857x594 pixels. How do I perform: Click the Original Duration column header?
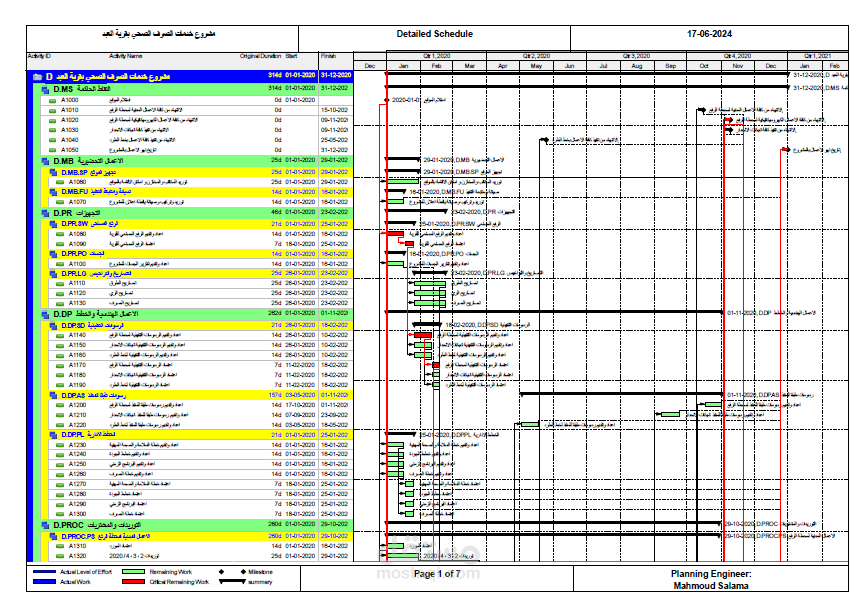tap(260, 56)
